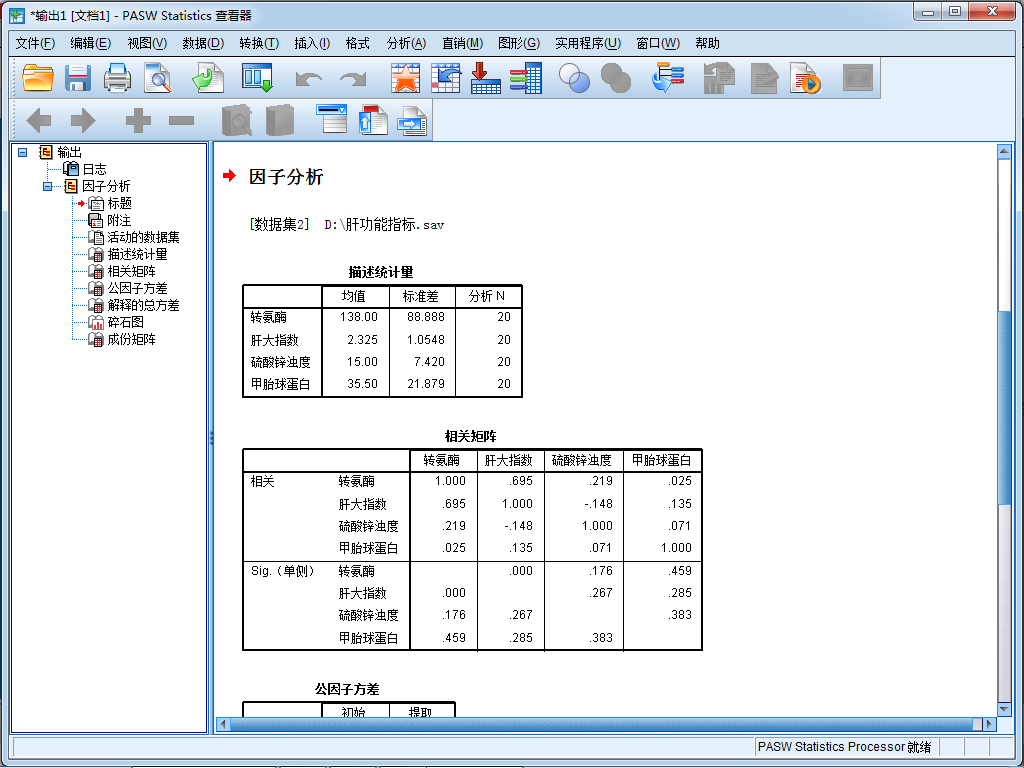Select 相关矩阵 in the outline tree
The width and height of the screenshot is (1024, 768).
click(x=131, y=271)
